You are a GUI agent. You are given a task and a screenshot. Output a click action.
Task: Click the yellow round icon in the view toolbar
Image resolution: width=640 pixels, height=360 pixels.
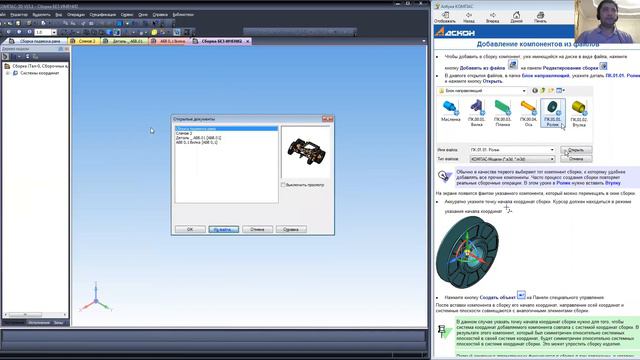pyautogui.click(x=154, y=32)
